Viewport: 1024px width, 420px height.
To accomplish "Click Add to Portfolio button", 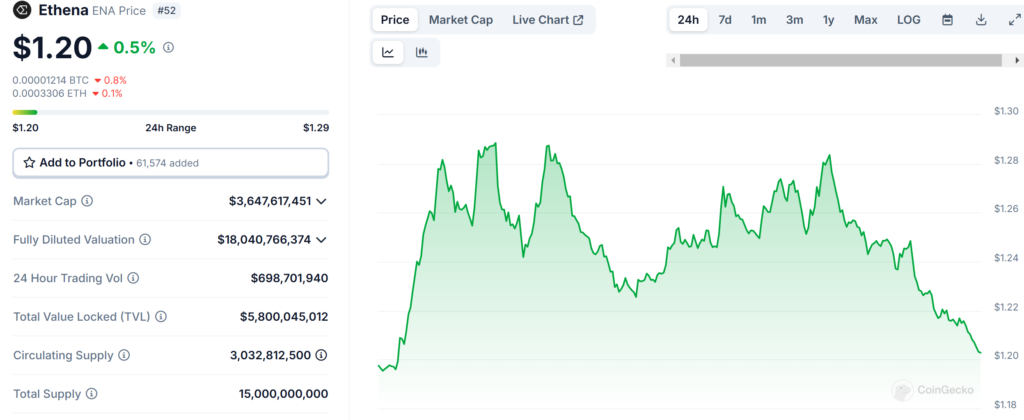I will click(x=170, y=163).
